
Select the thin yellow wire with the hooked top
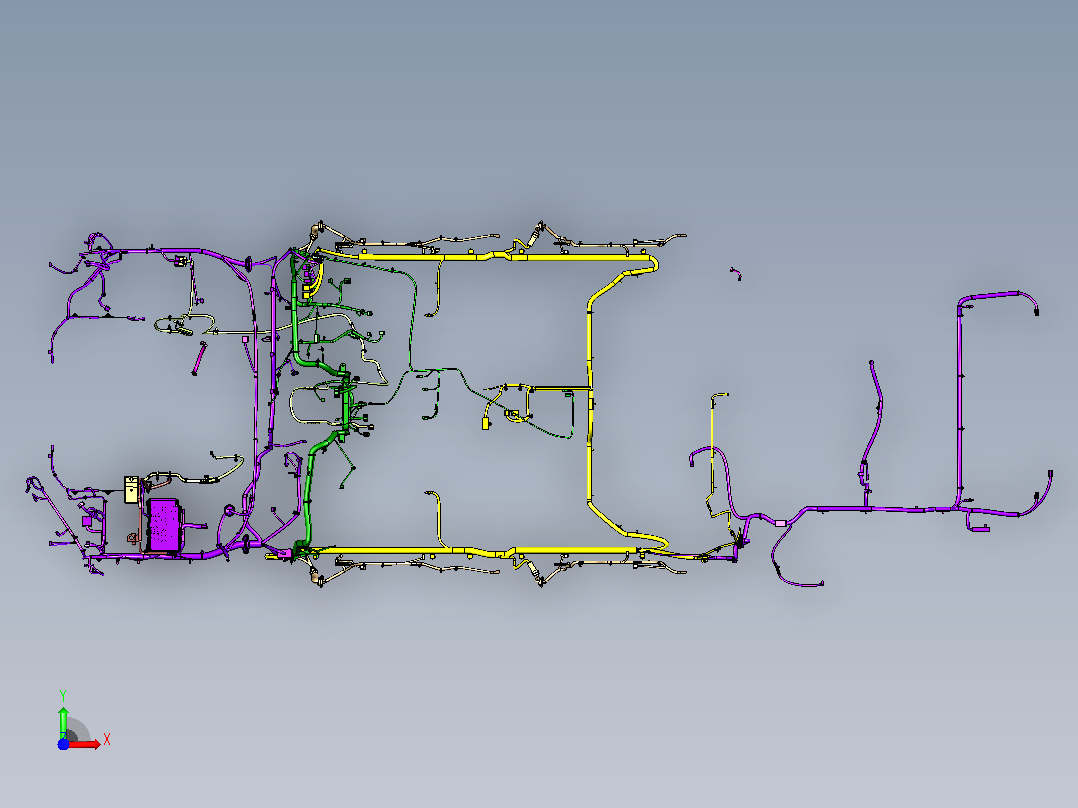713,447
